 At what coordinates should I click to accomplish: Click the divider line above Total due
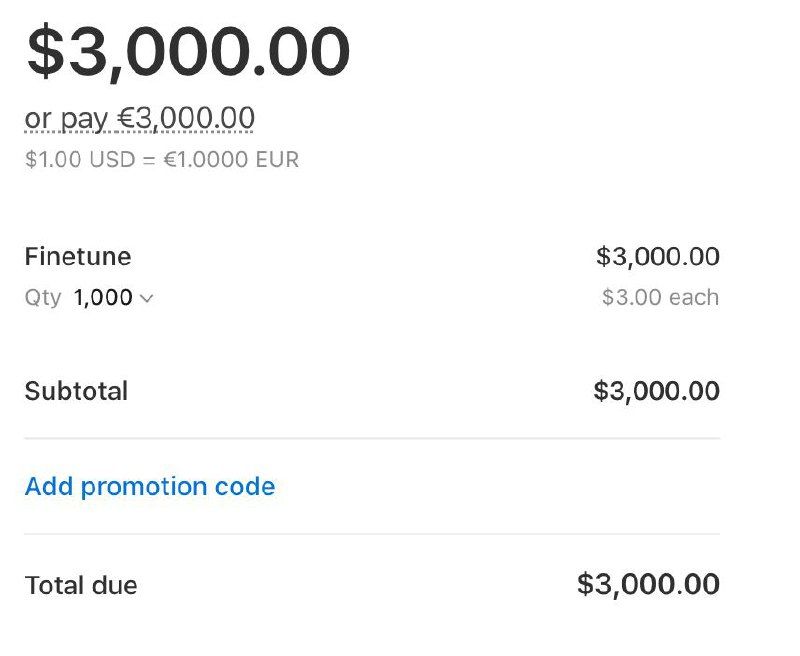[372, 534]
